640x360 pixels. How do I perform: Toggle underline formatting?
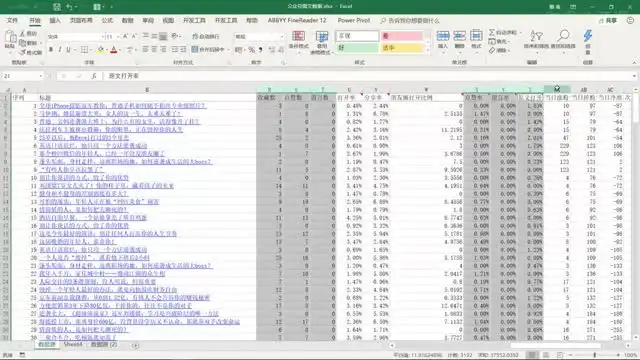tap(68, 49)
